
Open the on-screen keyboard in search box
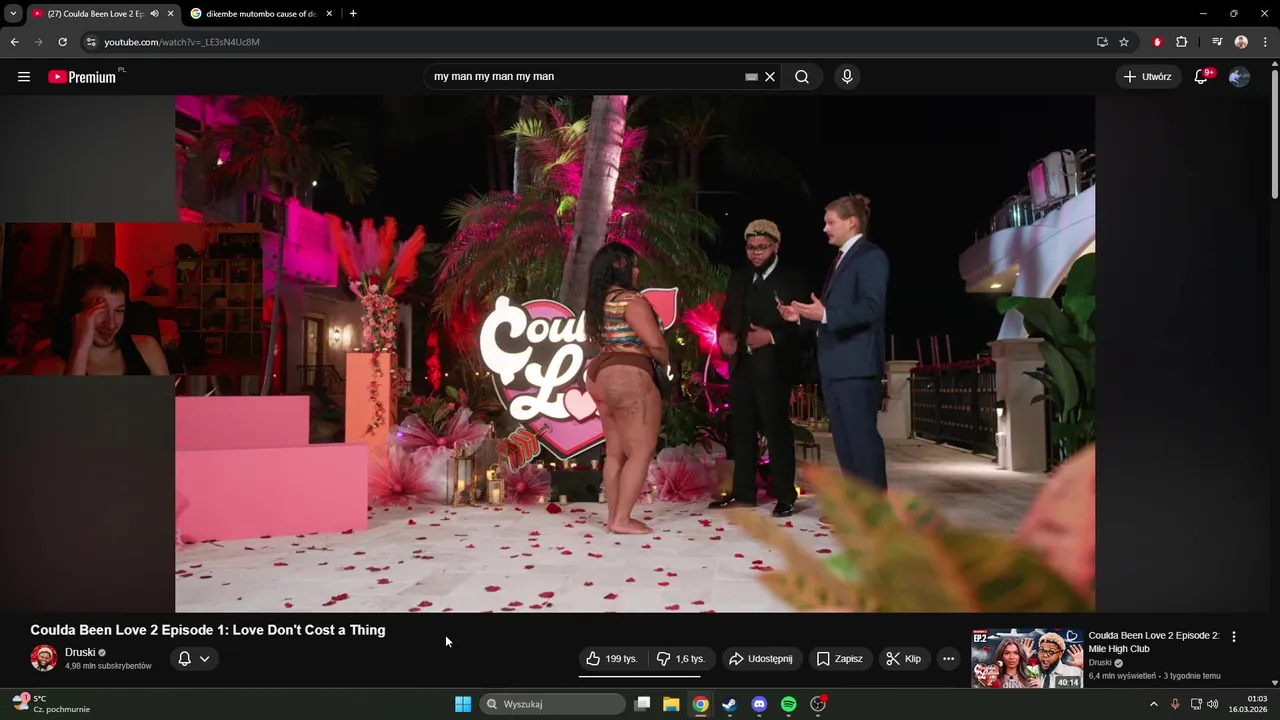tap(751, 77)
